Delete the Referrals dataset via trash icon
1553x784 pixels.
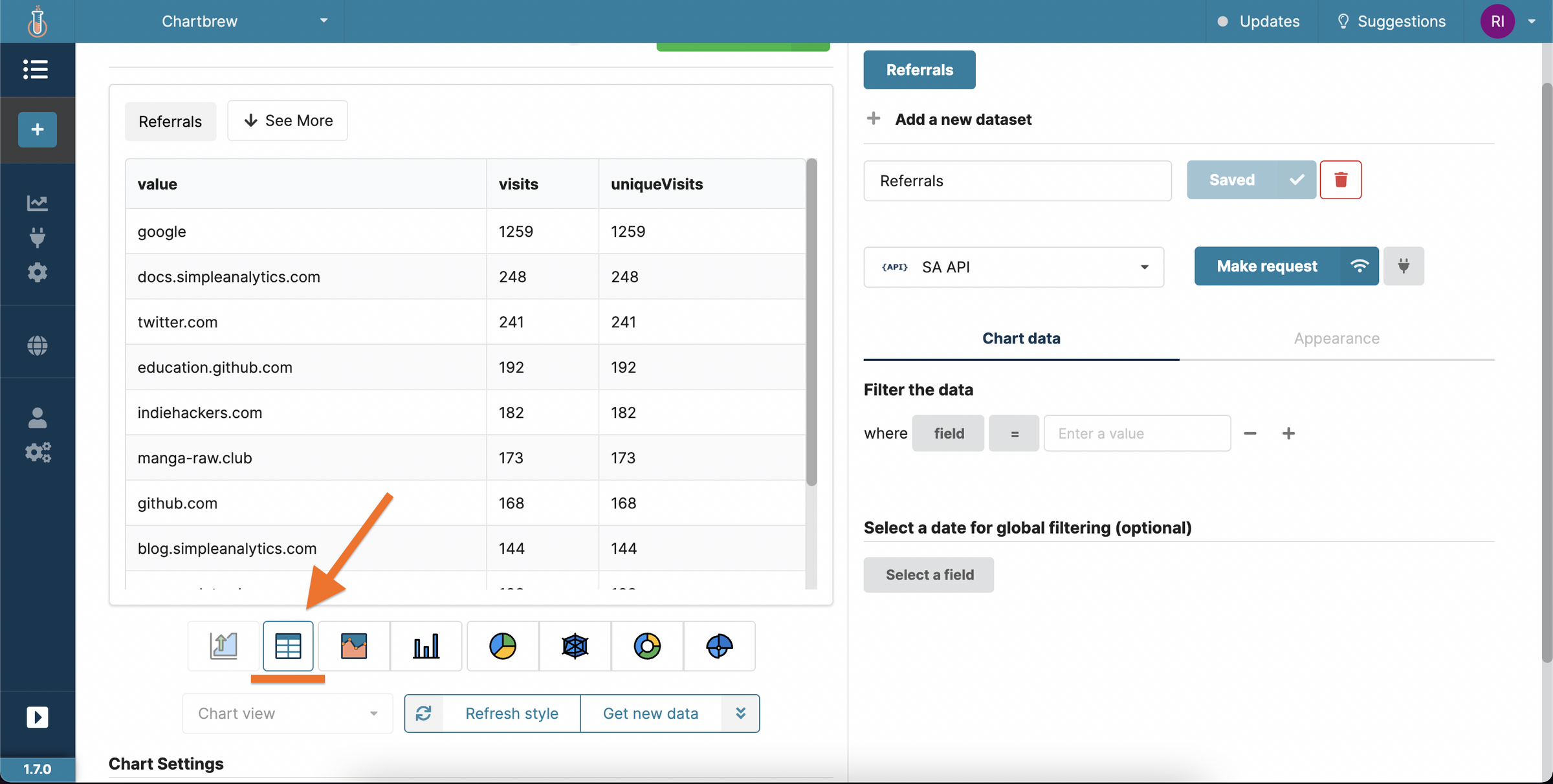1341,180
